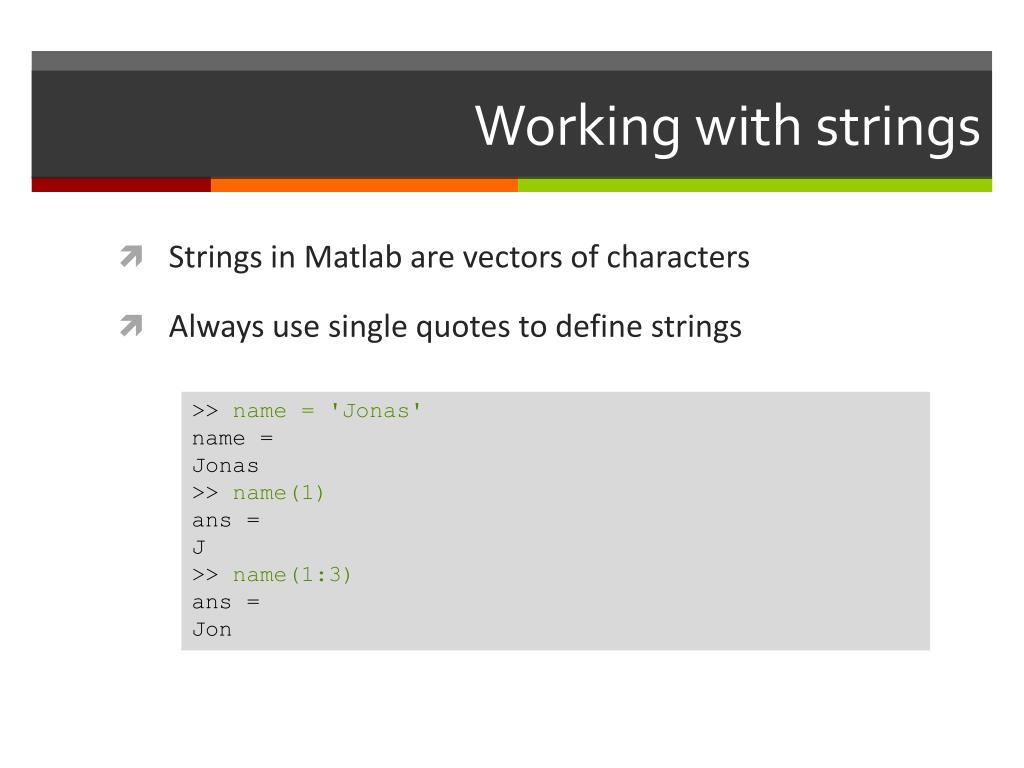The image size is (1024, 768).
Task: Click the arrow bullet beside "Strings in Matlab"
Action: pos(130,258)
